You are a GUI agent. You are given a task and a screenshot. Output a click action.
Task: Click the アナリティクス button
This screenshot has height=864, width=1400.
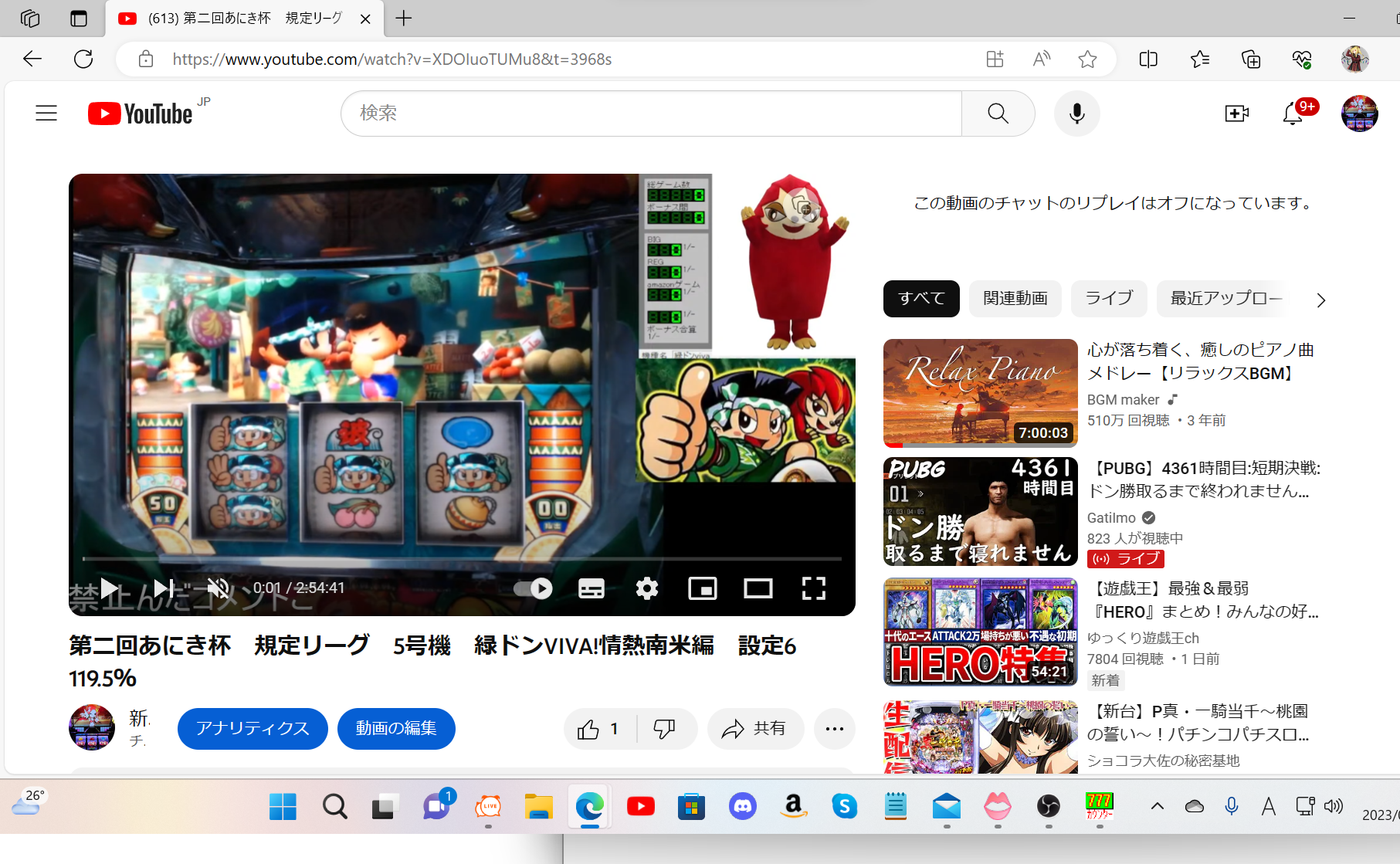pos(253,729)
